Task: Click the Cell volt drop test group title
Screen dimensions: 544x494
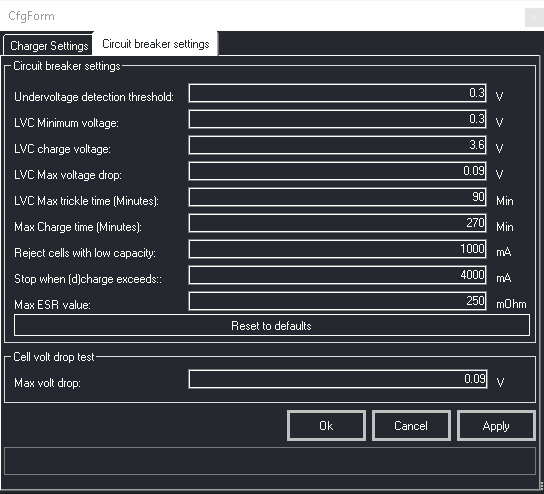Action: click(x=54, y=357)
